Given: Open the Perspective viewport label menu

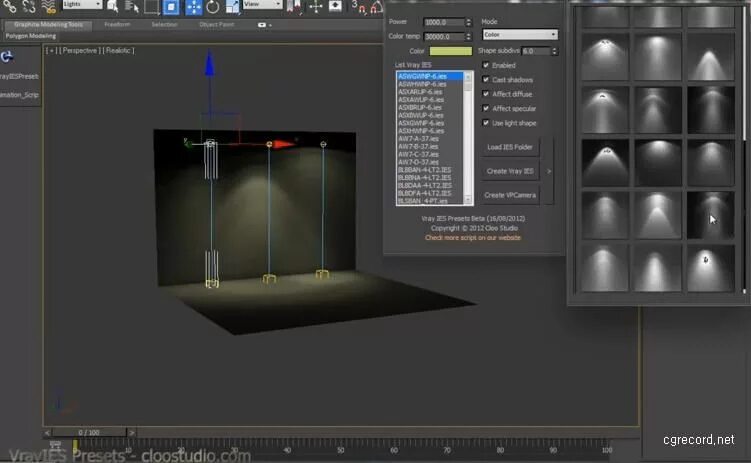Looking at the screenshot, I should click(x=80, y=50).
